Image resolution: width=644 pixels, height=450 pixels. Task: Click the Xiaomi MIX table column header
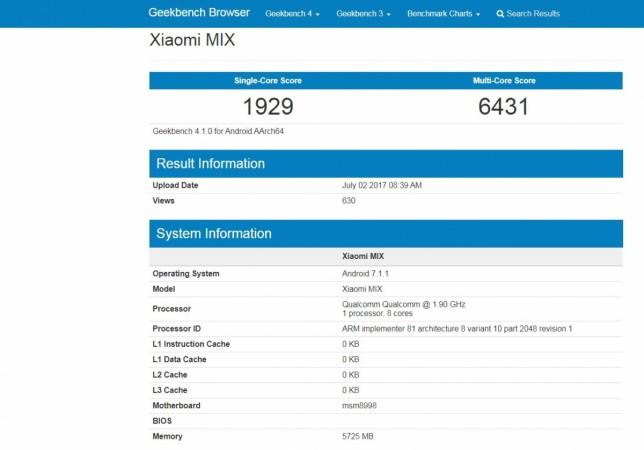[x=363, y=256]
